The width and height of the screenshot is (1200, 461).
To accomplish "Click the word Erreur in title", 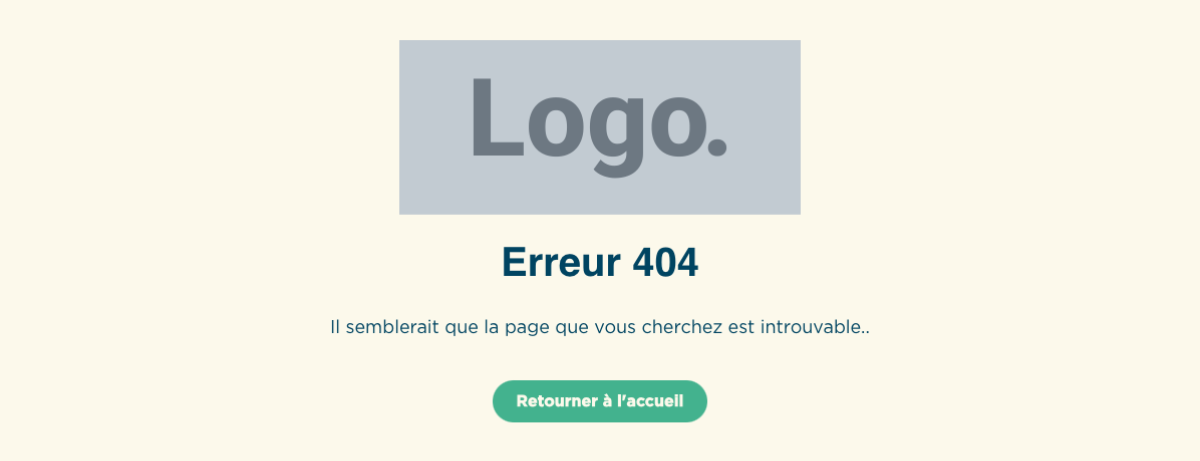I will [x=562, y=263].
